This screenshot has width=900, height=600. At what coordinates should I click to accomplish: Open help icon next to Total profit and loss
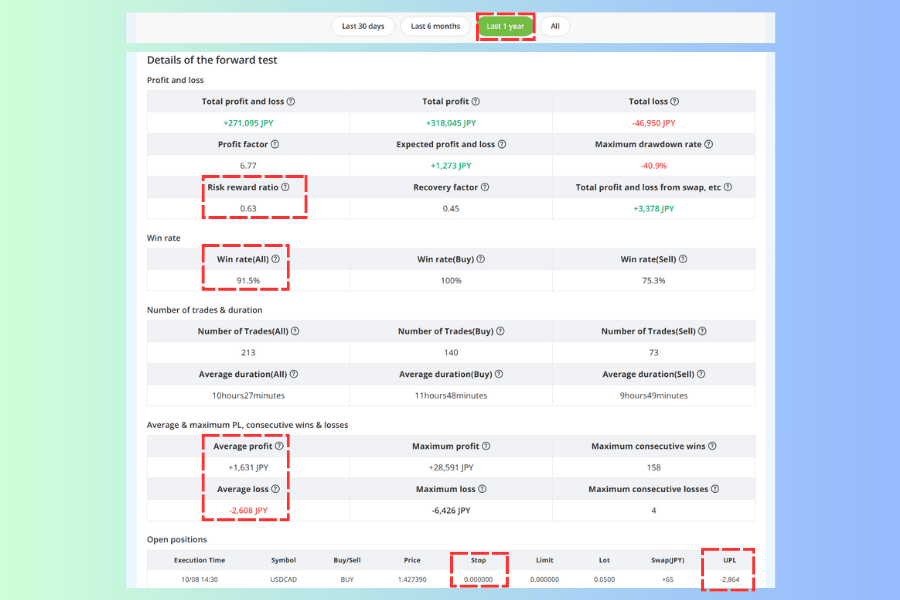click(291, 102)
